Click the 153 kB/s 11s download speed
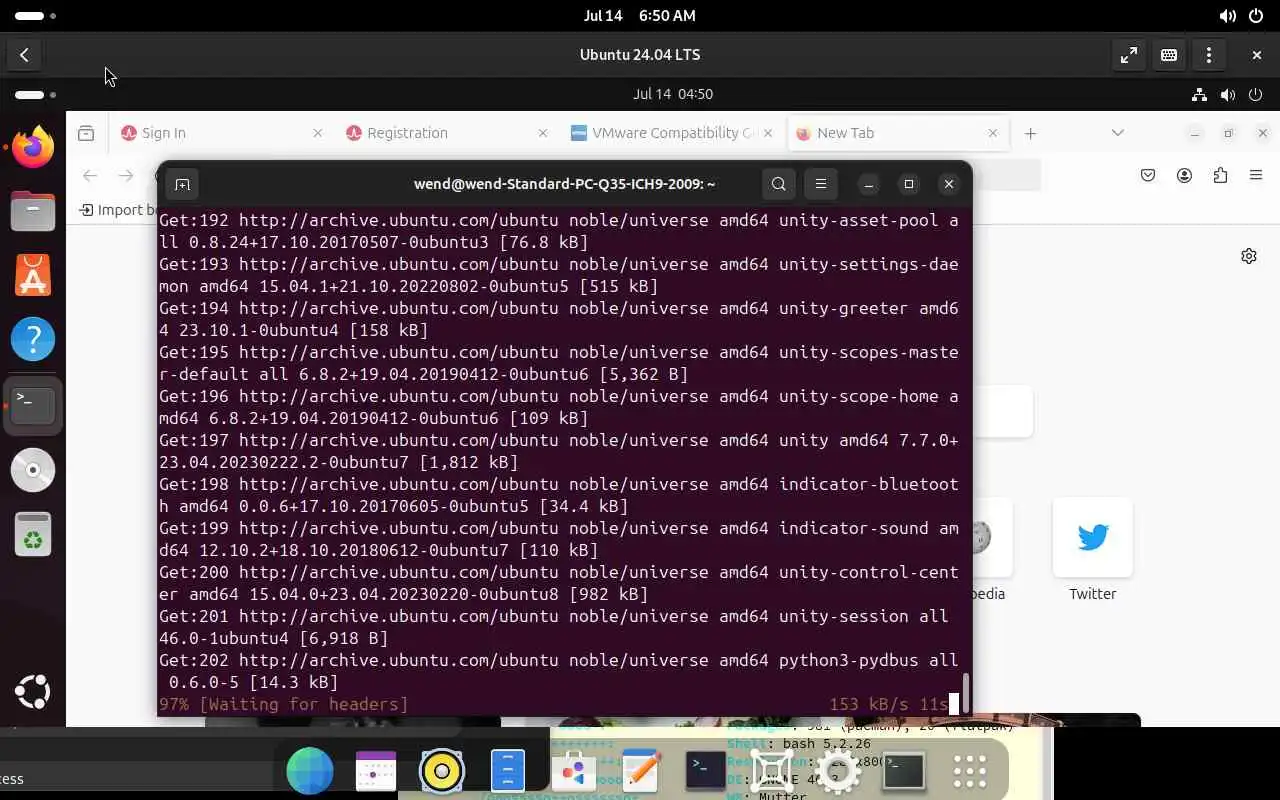 point(889,704)
